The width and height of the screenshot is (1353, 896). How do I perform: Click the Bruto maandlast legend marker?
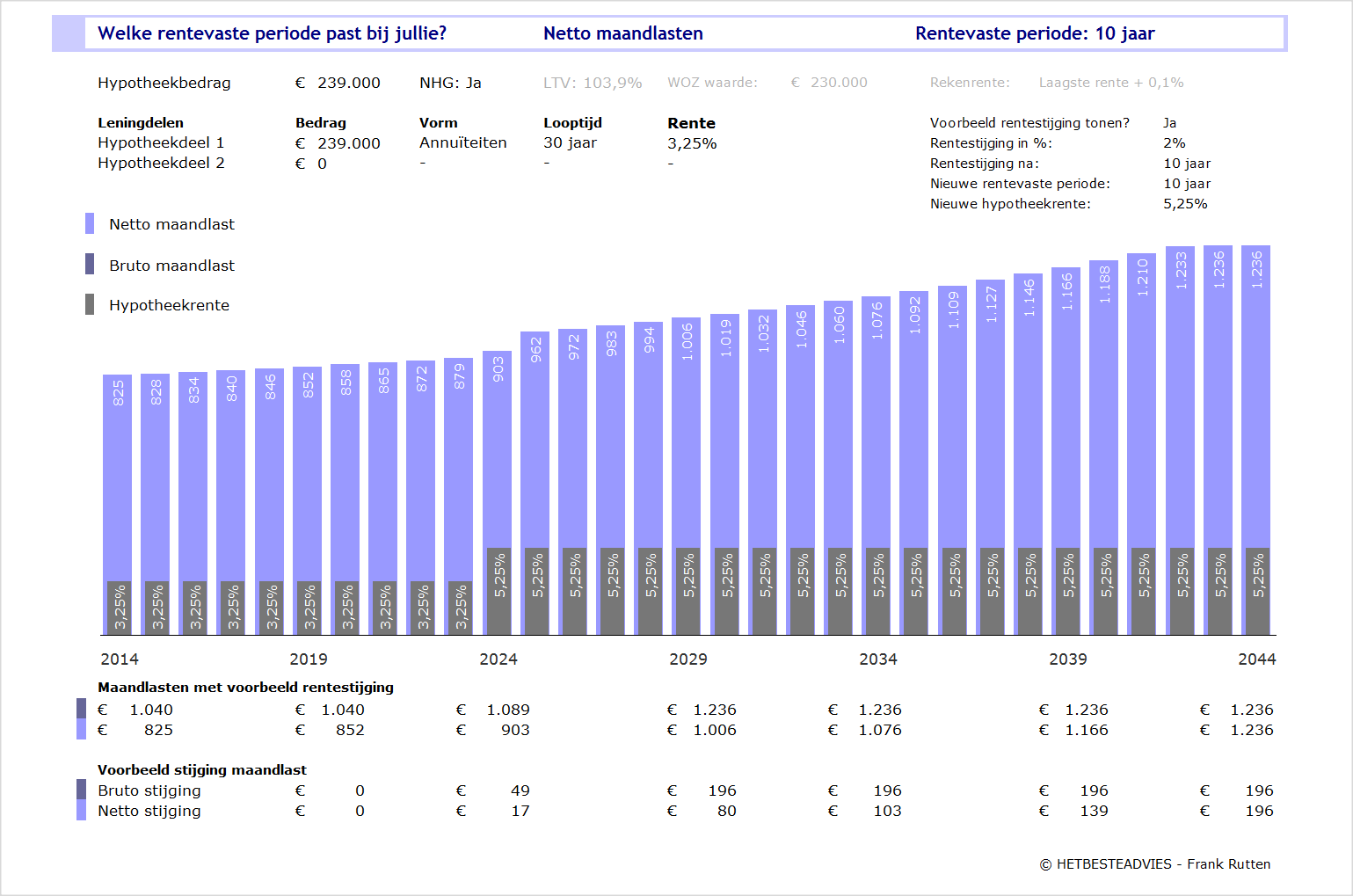coord(90,264)
